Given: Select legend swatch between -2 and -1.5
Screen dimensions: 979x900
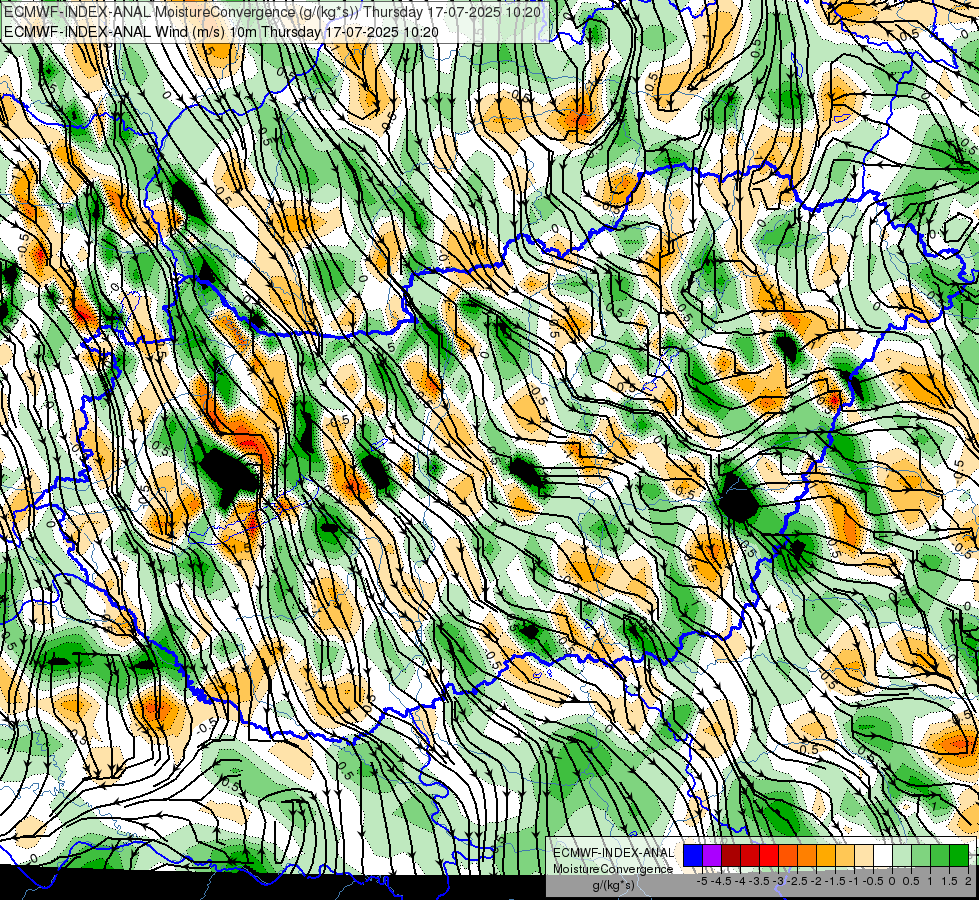Looking at the screenshot, I should click(827, 855).
